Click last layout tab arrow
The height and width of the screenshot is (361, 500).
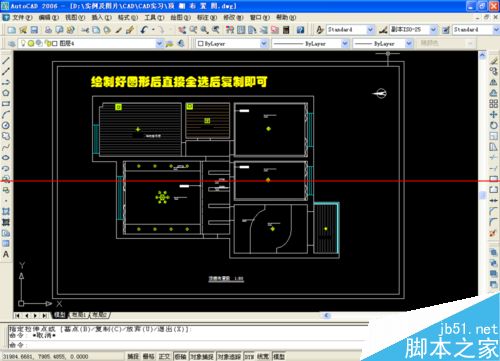(44, 315)
